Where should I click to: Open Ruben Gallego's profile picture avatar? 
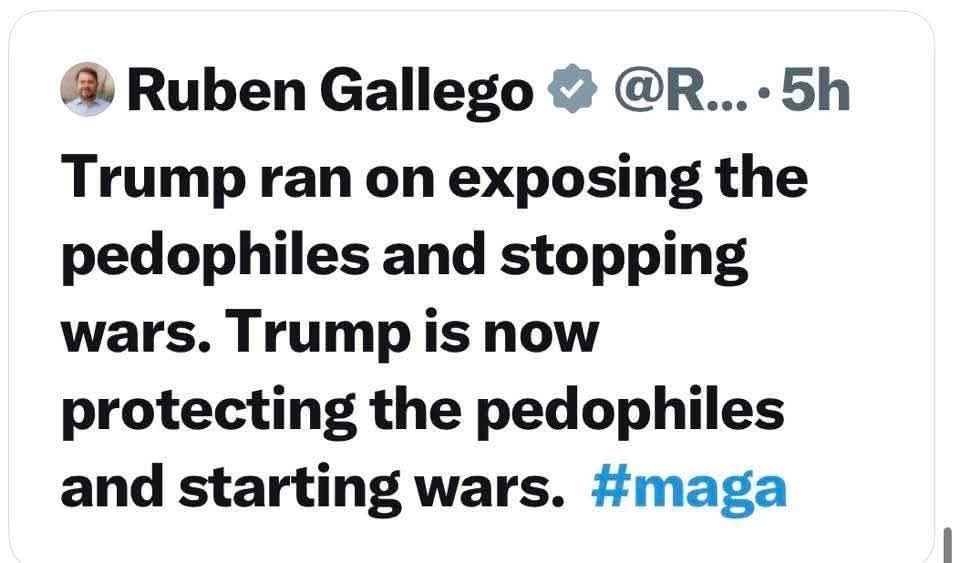point(88,89)
